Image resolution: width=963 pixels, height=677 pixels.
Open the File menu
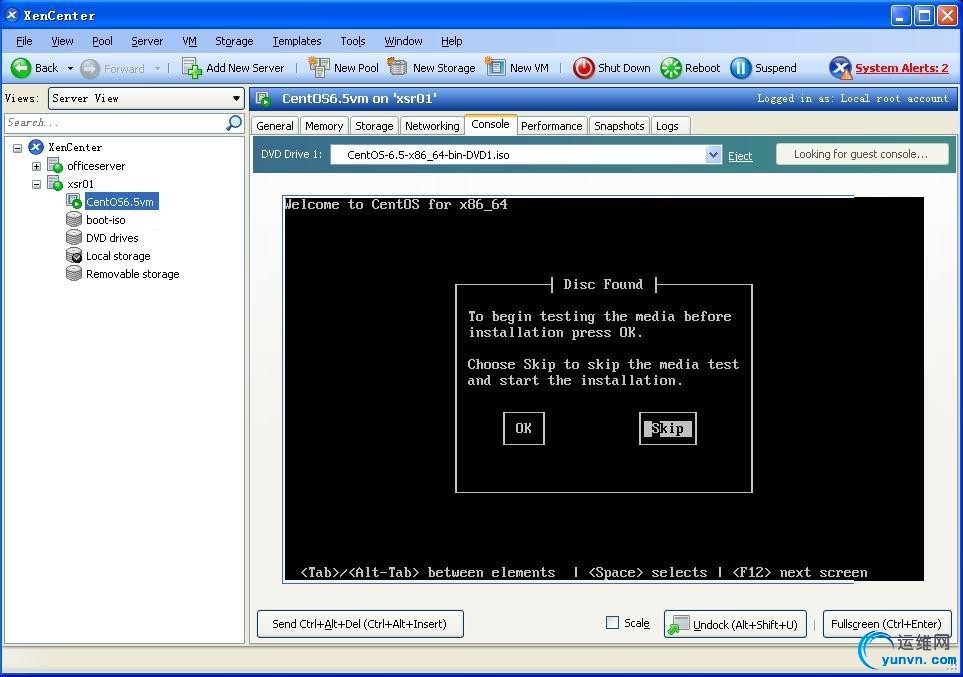click(x=24, y=41)
